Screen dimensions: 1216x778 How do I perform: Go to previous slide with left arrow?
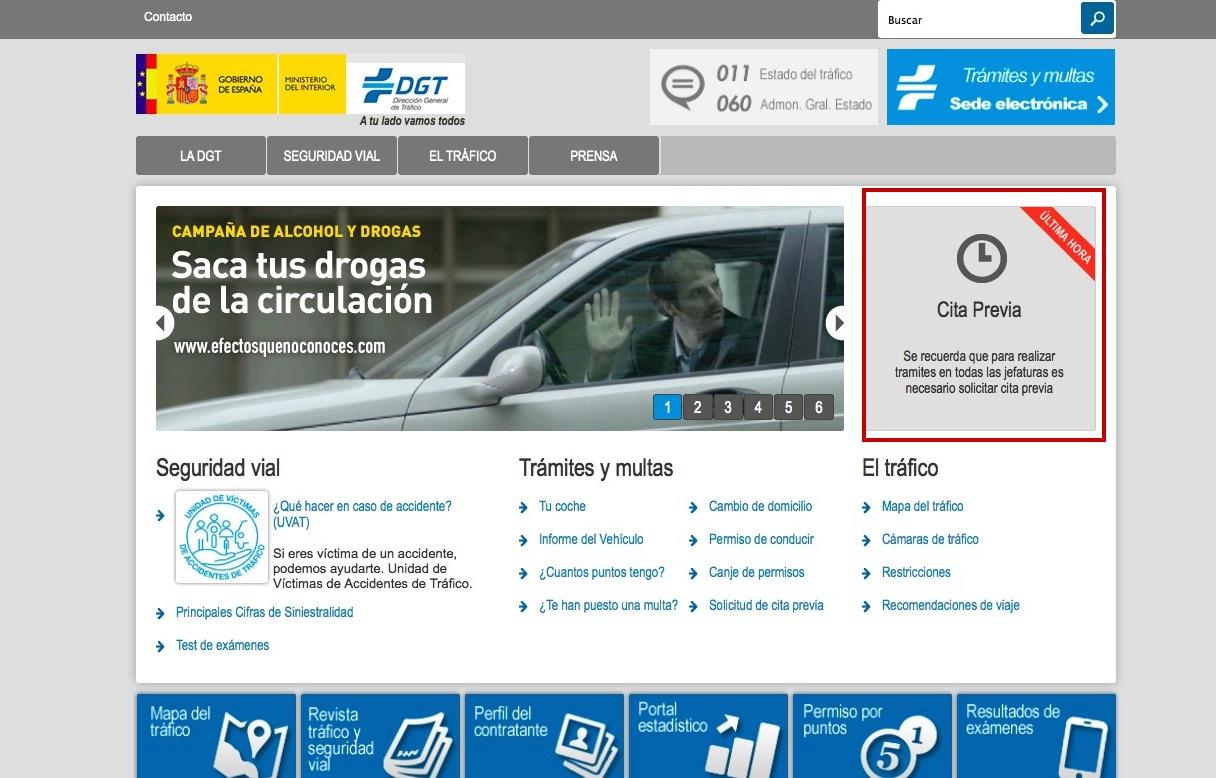(x=162, y=322)
